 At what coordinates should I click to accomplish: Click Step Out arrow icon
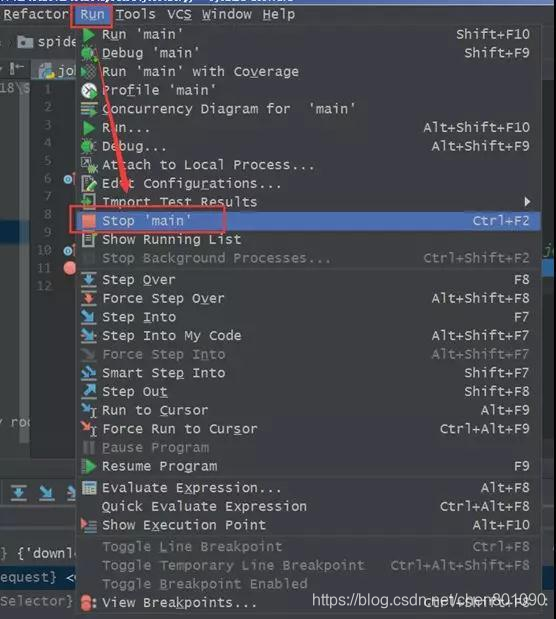89,392
